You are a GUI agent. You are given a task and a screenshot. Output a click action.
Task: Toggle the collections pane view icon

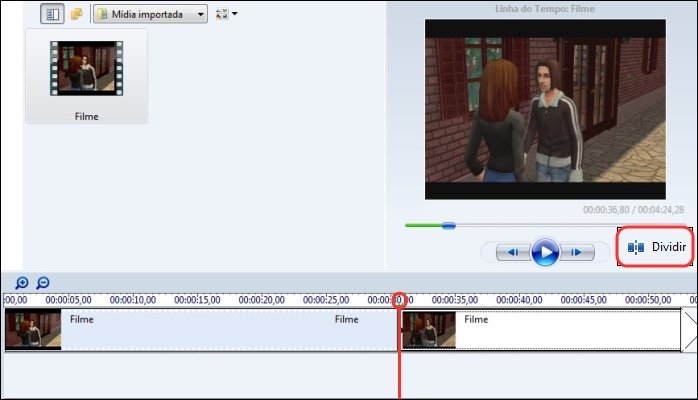pyautogui.click(x=53, y=14)
